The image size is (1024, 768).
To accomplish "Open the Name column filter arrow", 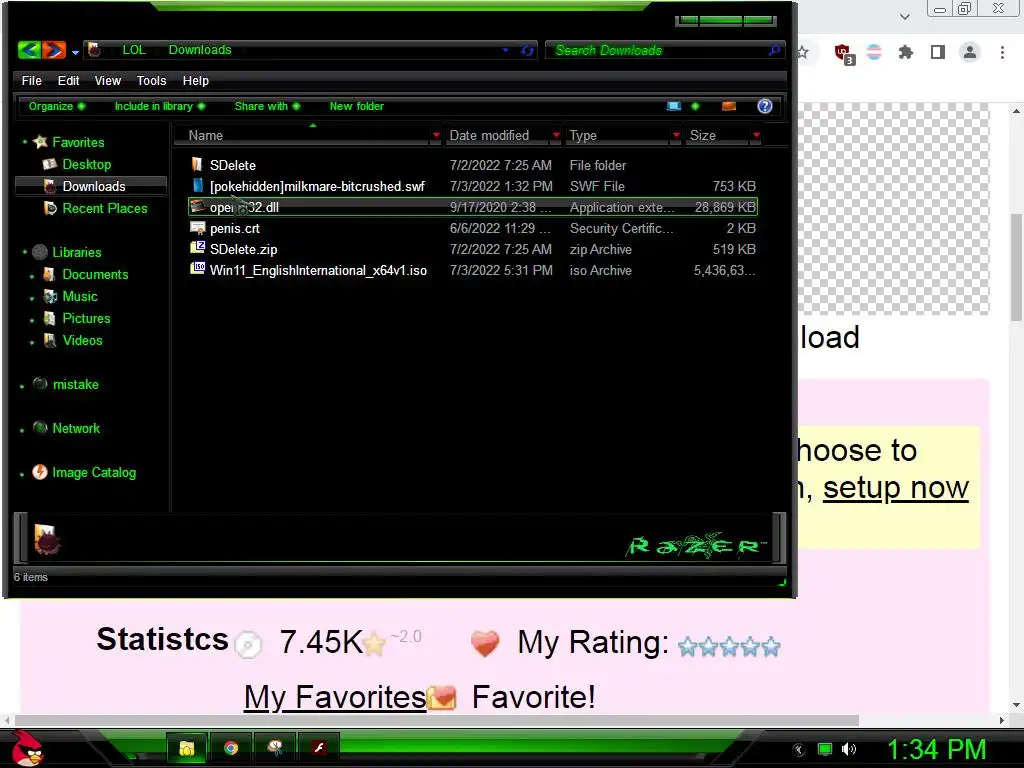I will [x=436, y=135].
